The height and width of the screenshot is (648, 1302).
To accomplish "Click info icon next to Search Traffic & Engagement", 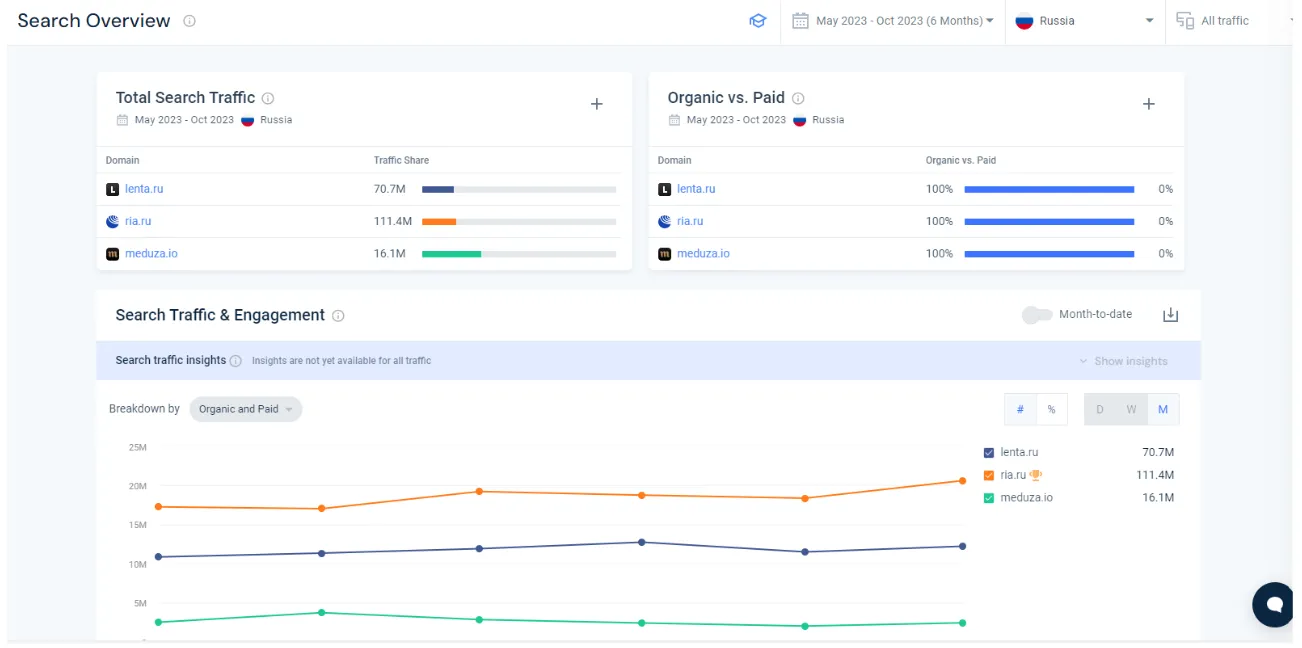I will [338, 316].
